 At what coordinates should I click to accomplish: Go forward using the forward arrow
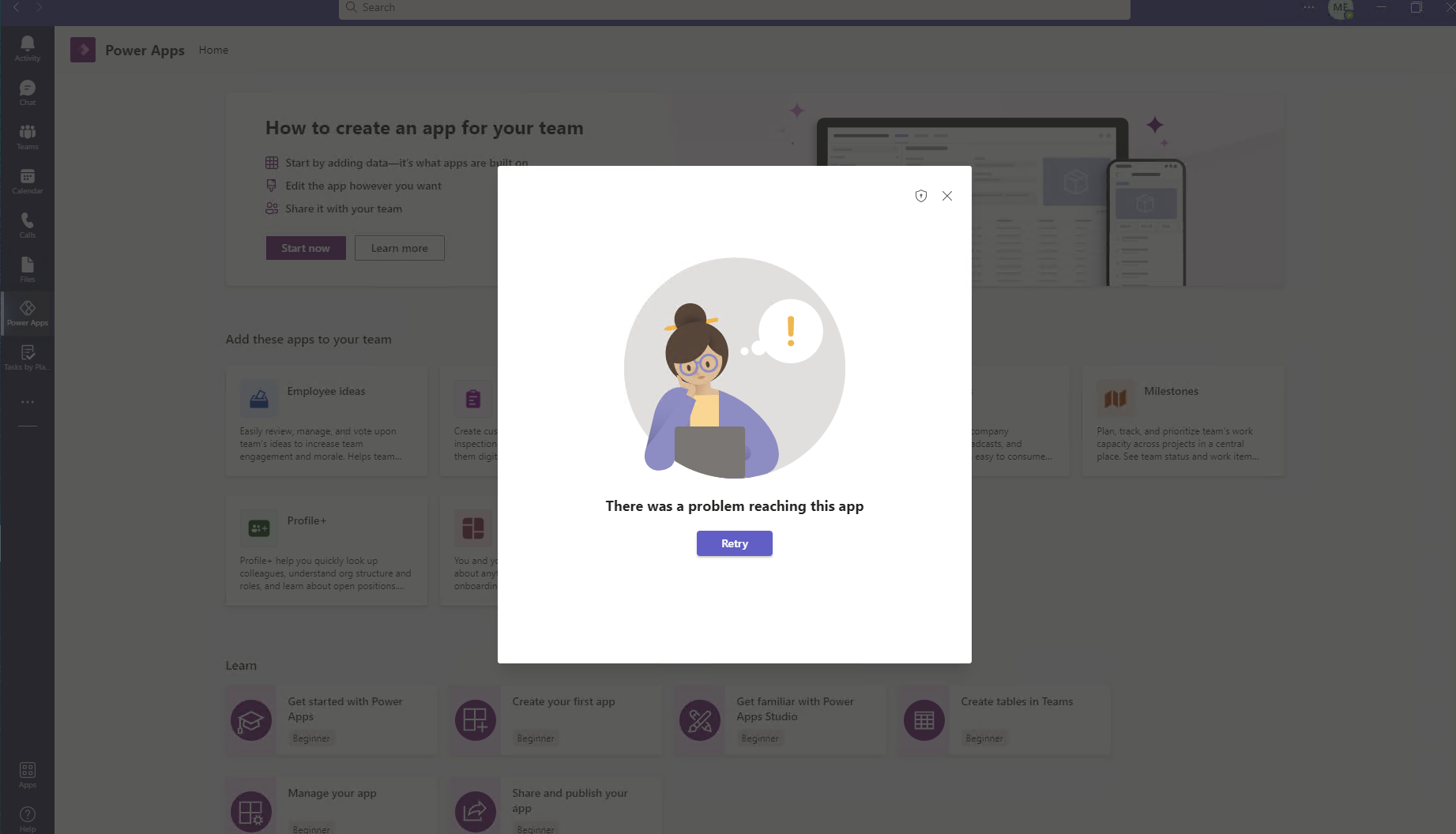[x=39, y=7]
